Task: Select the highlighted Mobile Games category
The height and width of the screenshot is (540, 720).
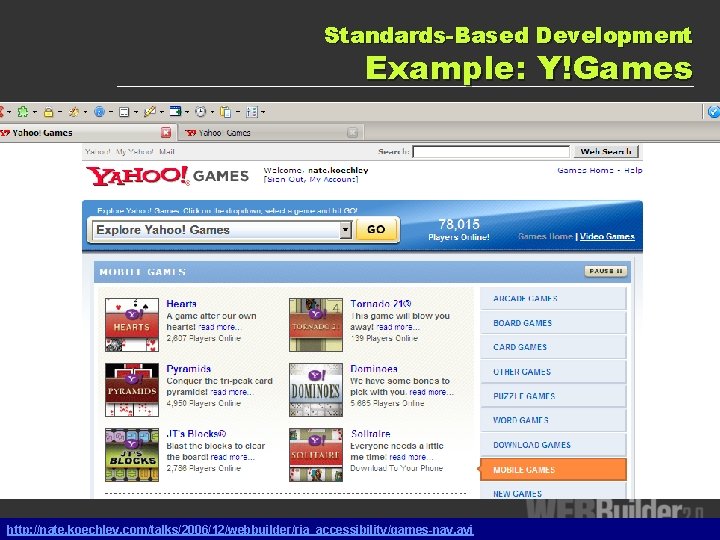Action: 553,470
